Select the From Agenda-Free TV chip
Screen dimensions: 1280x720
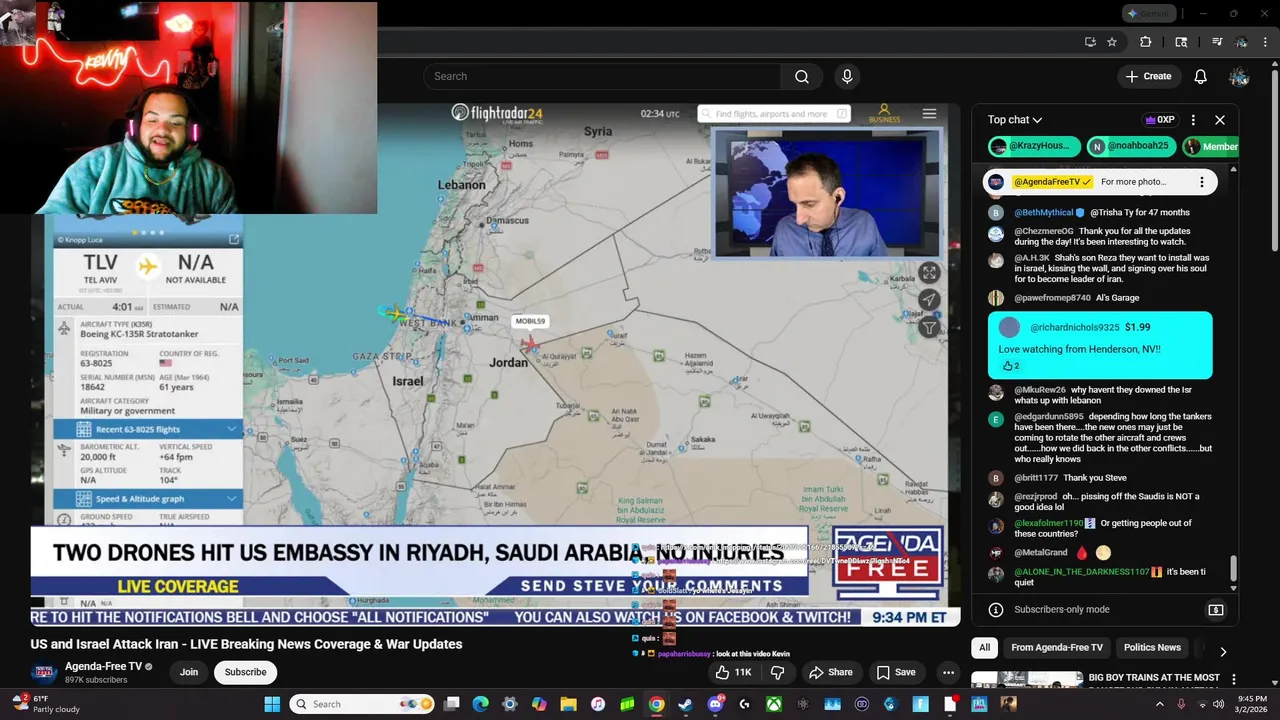point(1057,648)
